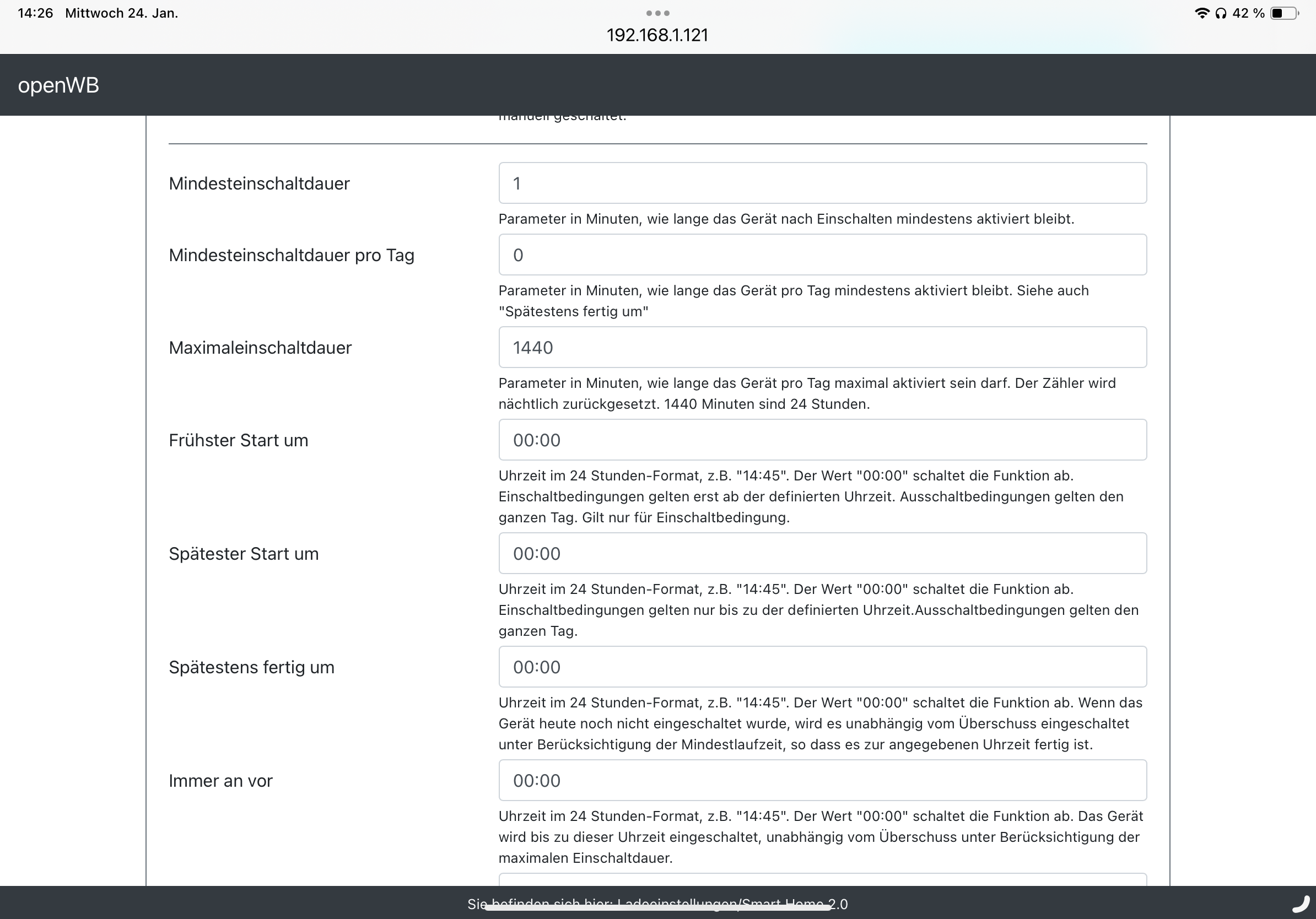Screen dimensions: 1316x919
Task: Click the Mindesteinschaltdauer pro Tag field
Action: click(x=822, y=255)
